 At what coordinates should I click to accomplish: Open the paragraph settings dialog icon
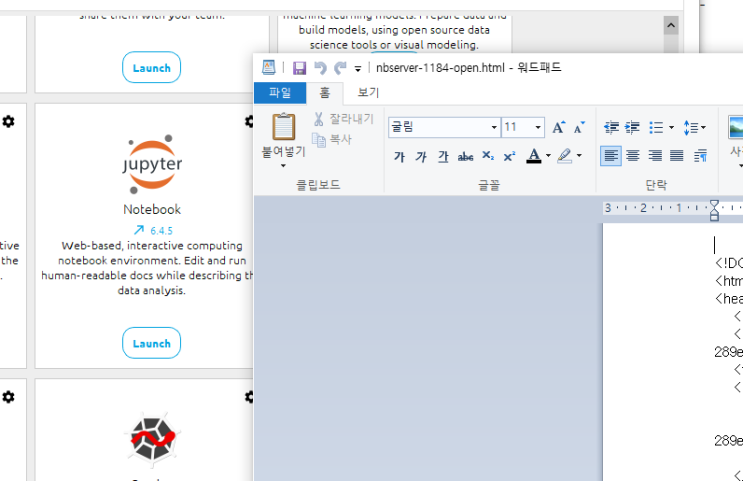(x=700, y=155)
